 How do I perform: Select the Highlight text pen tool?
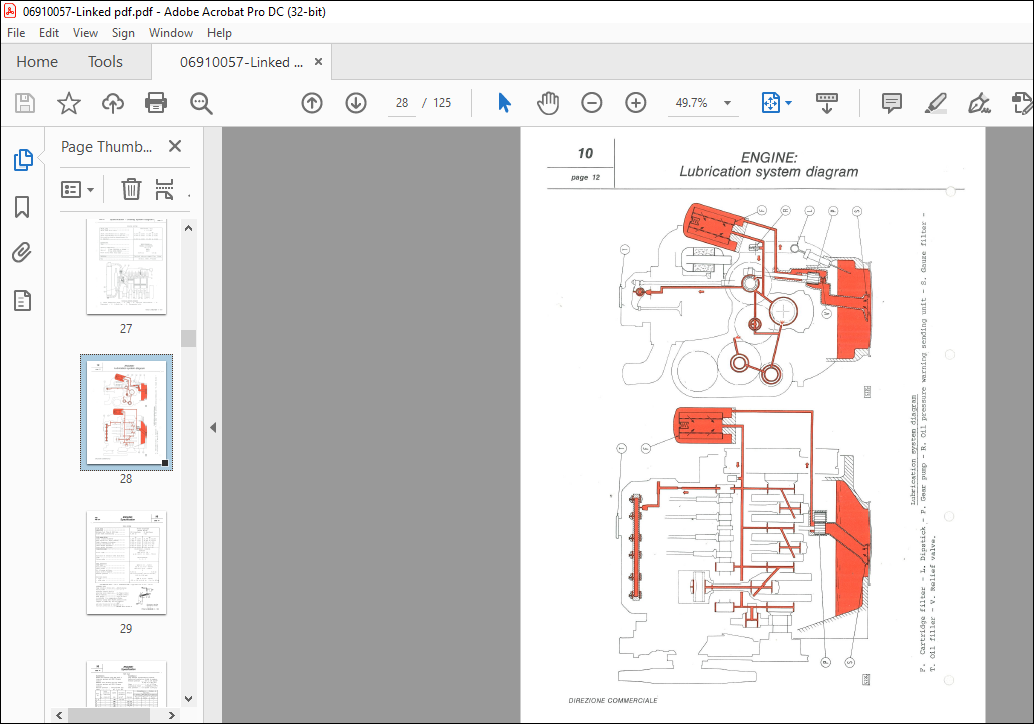[936, 103]
